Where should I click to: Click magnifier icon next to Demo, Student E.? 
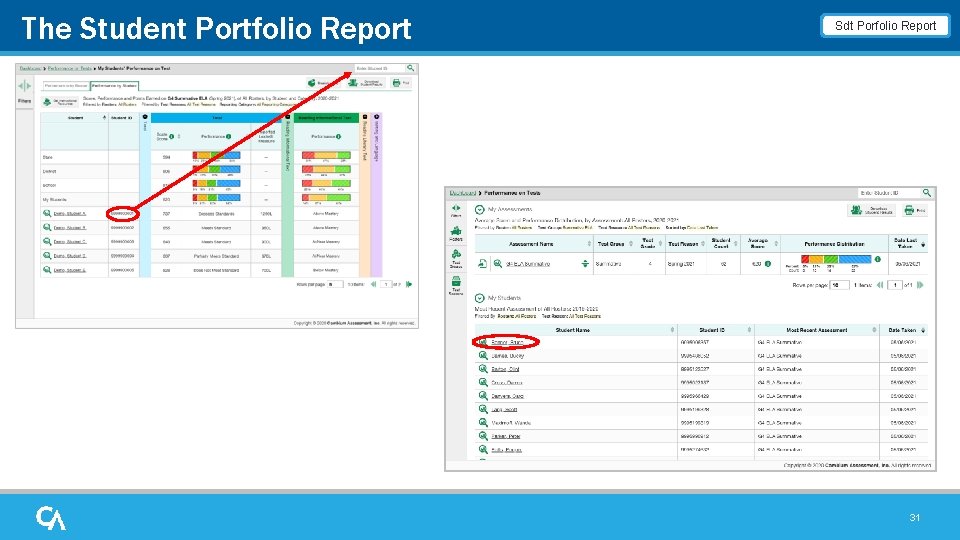click(47, 270)
